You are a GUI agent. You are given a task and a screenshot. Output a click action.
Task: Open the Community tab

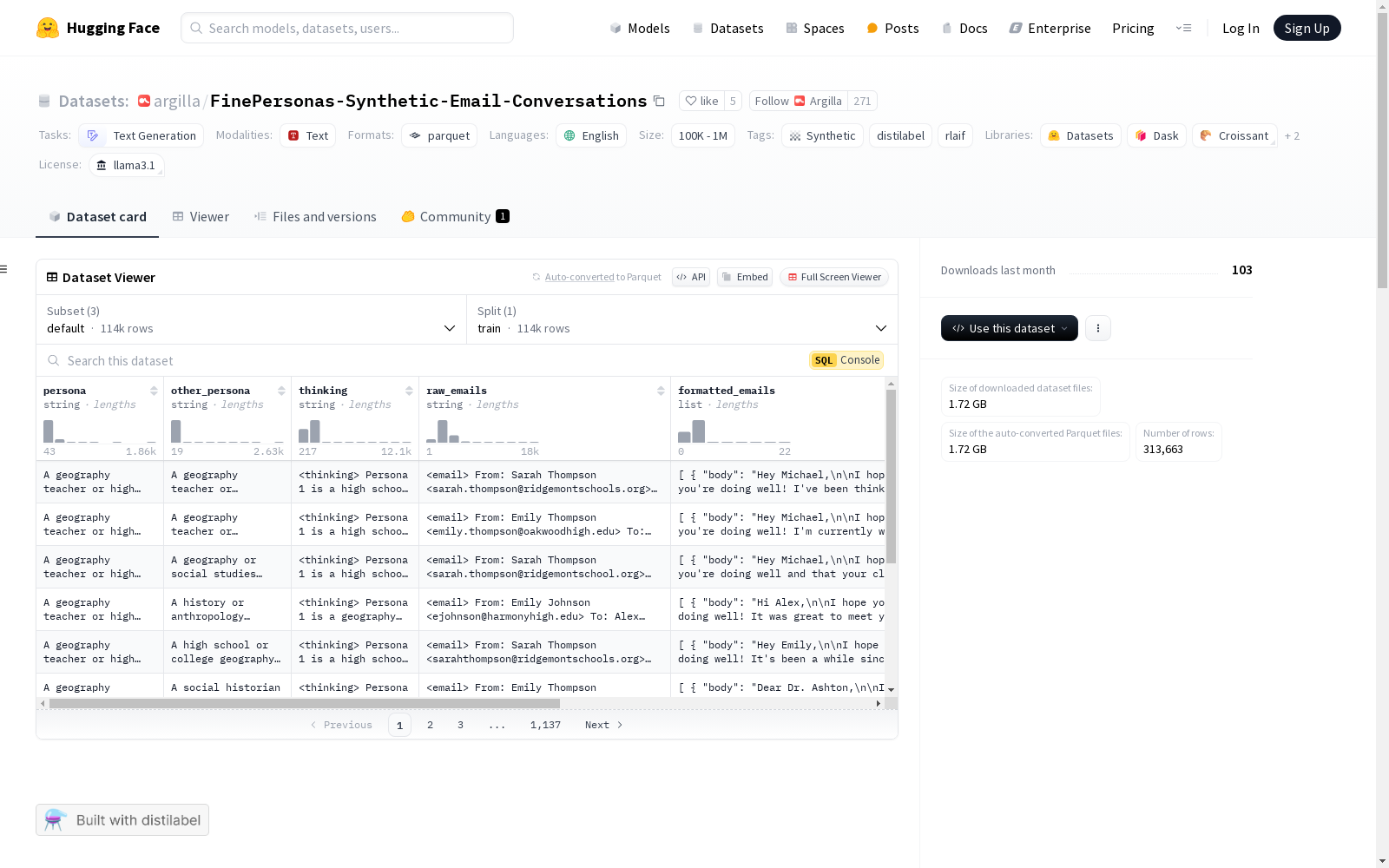point(456,217)
